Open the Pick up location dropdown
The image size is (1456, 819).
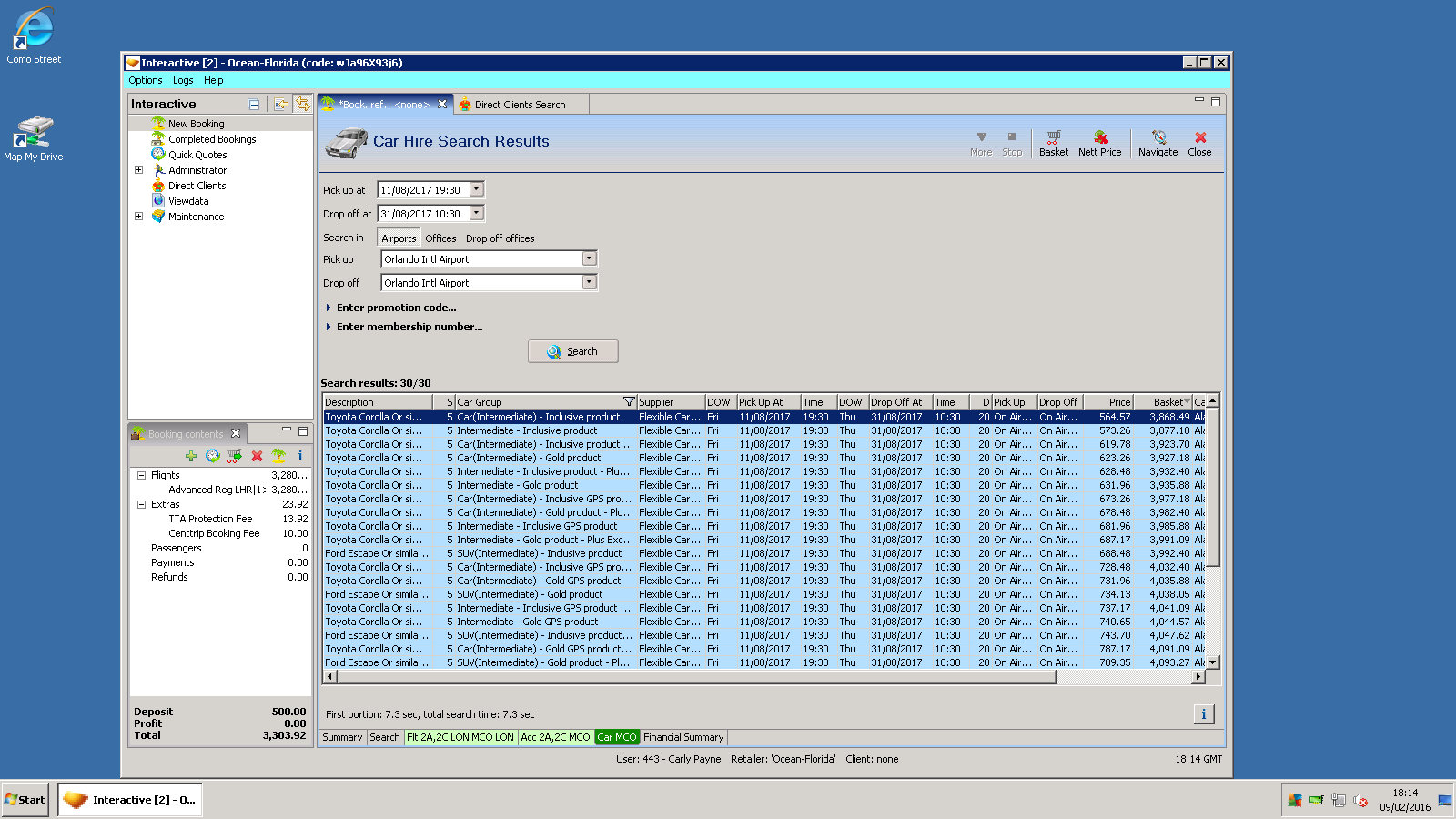[589, 259]
